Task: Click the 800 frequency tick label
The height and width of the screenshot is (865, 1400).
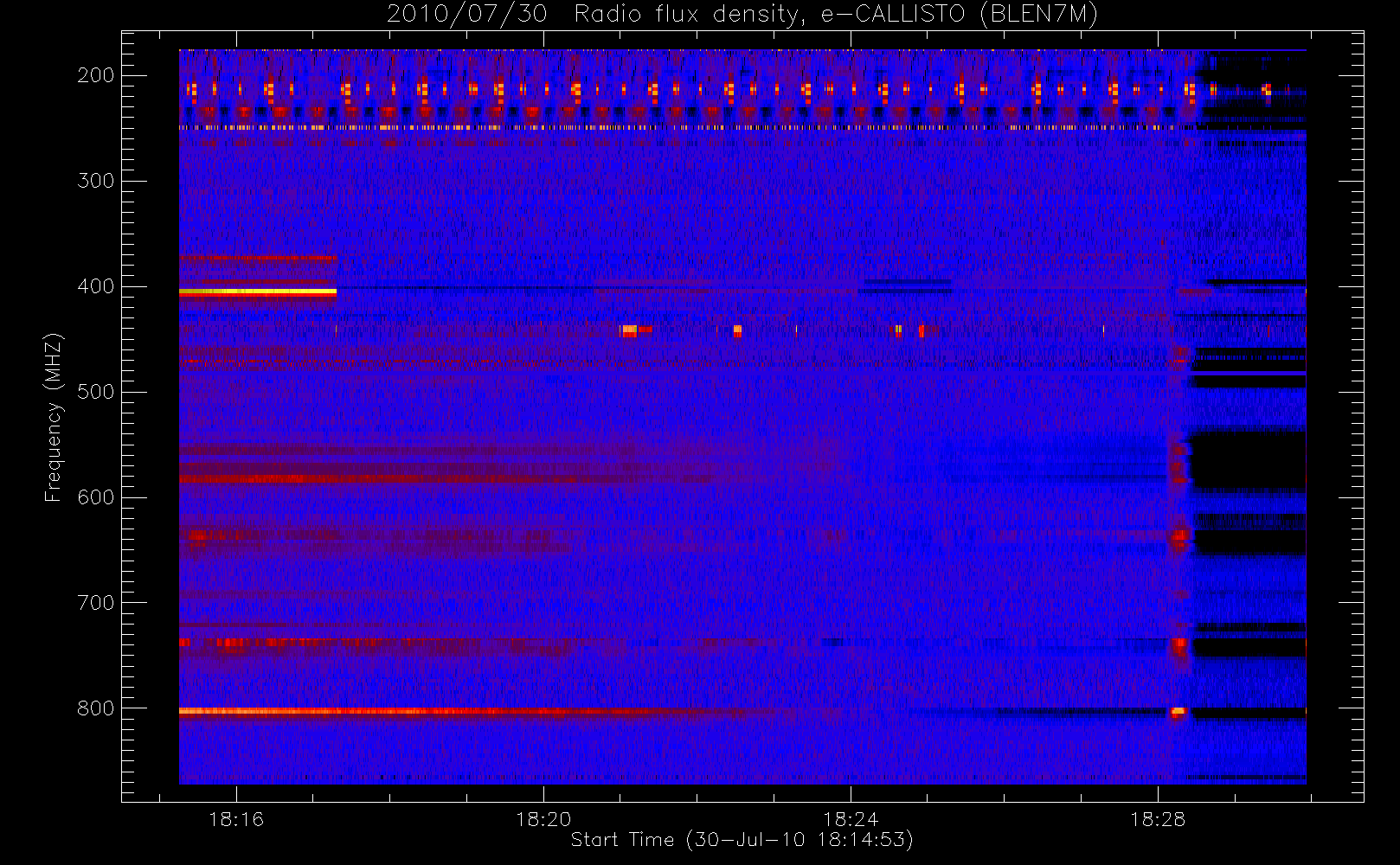Action: point(96,708)
